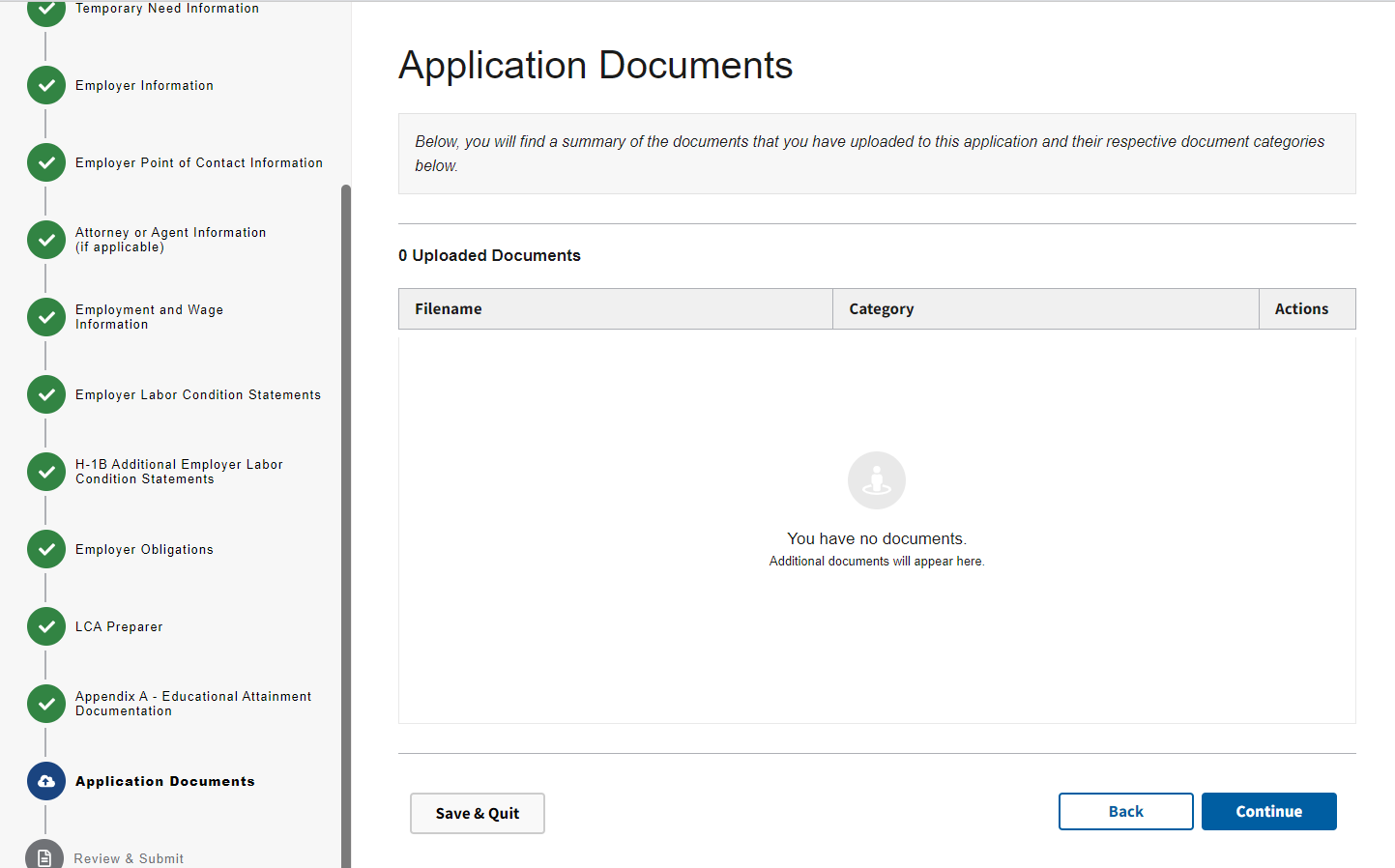Click the Filename column header
Viewport: 1395px width, 868px height.
(449, 309)
